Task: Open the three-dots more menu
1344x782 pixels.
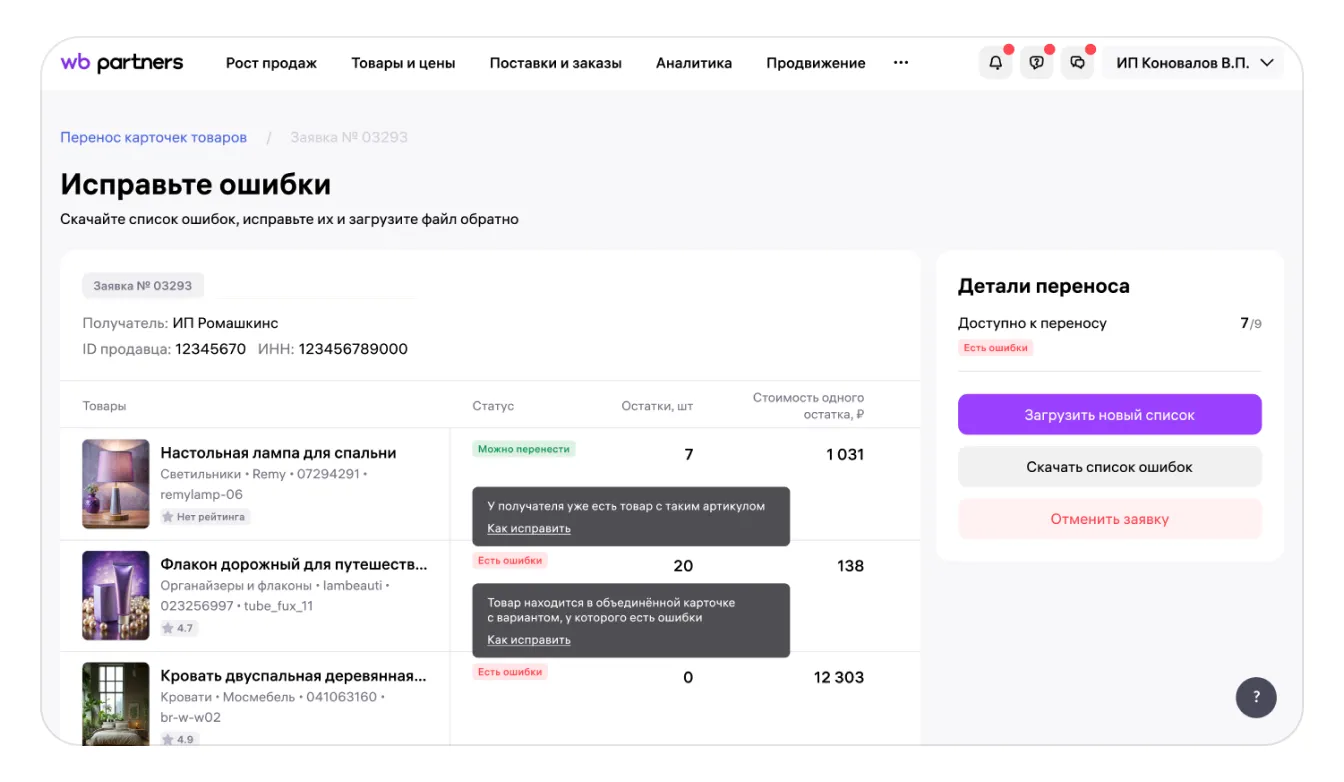Action: tap(901, 63)
